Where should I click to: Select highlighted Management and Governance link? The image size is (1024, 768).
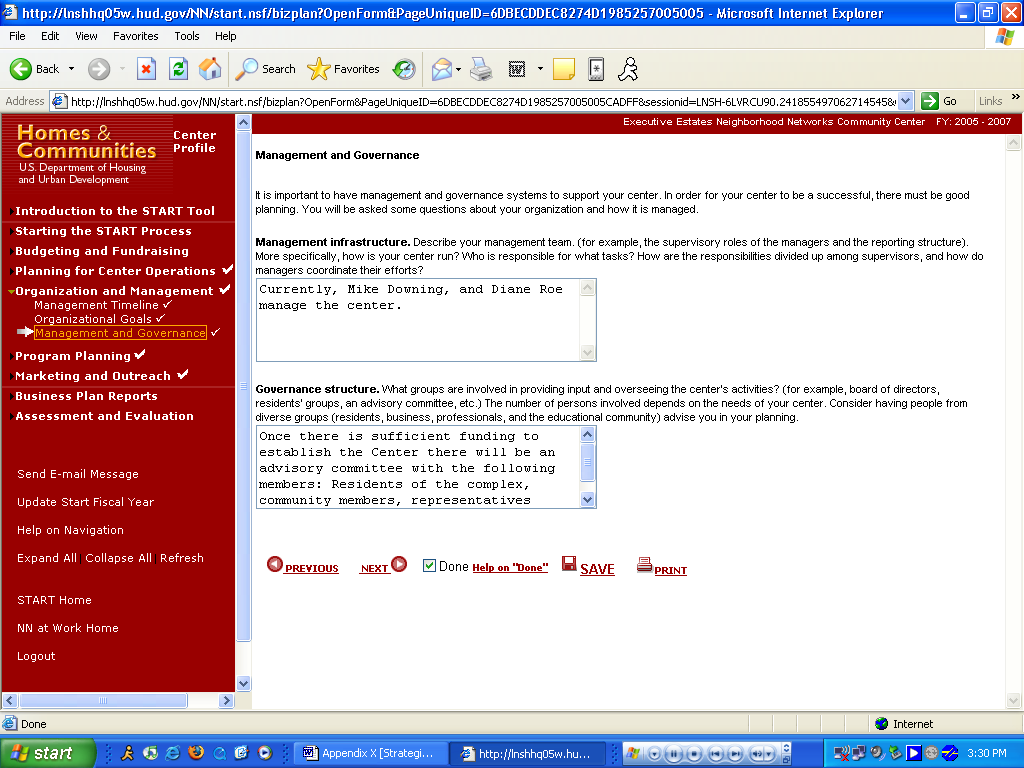120,333
